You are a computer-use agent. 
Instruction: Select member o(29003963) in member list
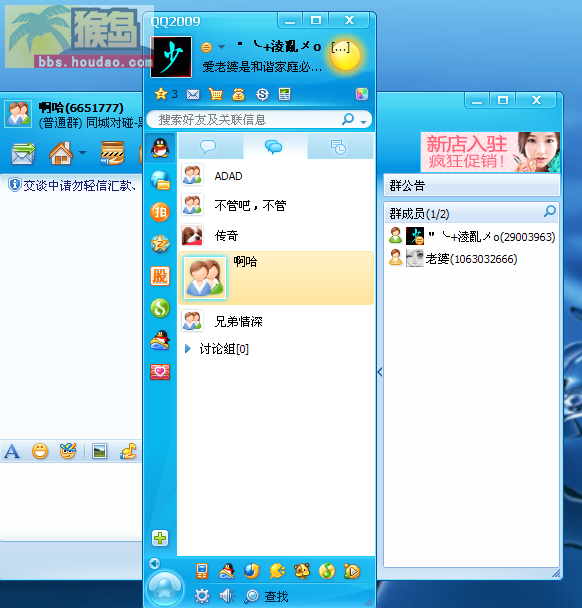(x=471, y=236)
